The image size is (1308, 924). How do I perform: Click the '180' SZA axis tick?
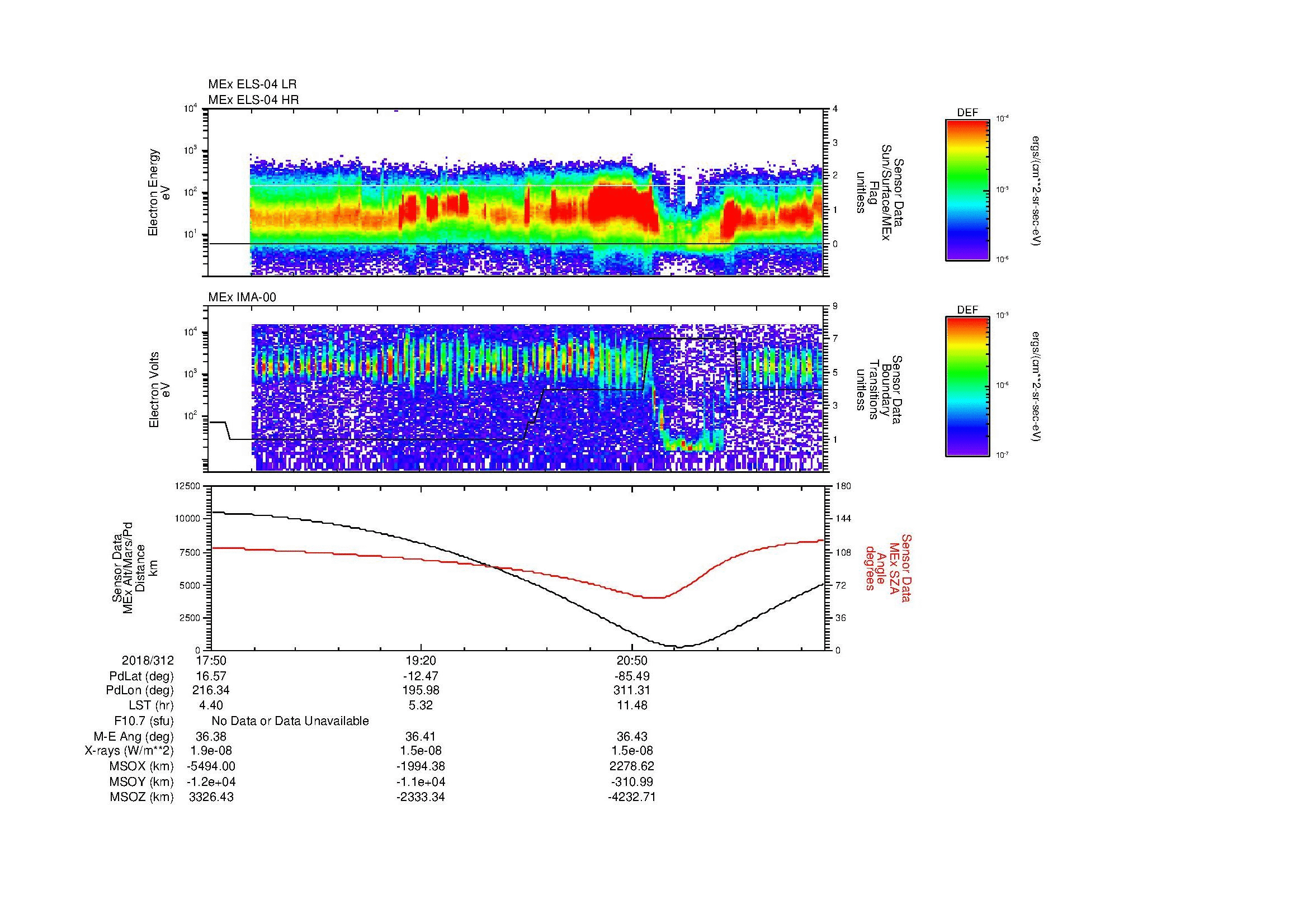point(844,486)
